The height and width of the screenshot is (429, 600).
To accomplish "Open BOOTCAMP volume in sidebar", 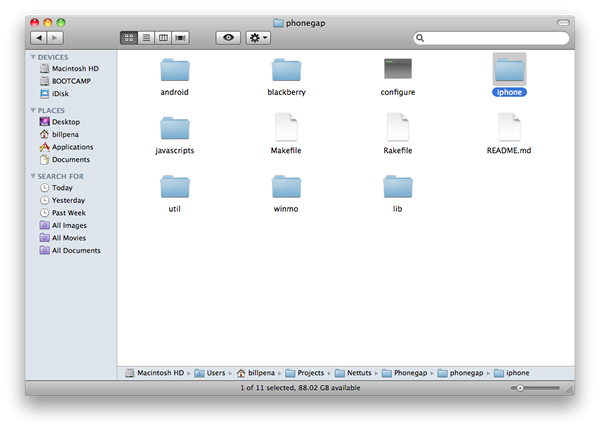I will pyautogui.click(x=65, y=81).
